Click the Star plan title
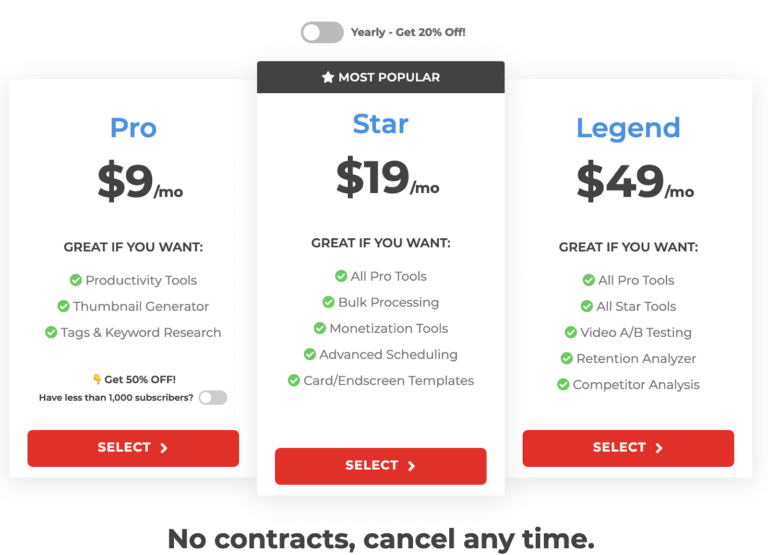 pos(381,124)
